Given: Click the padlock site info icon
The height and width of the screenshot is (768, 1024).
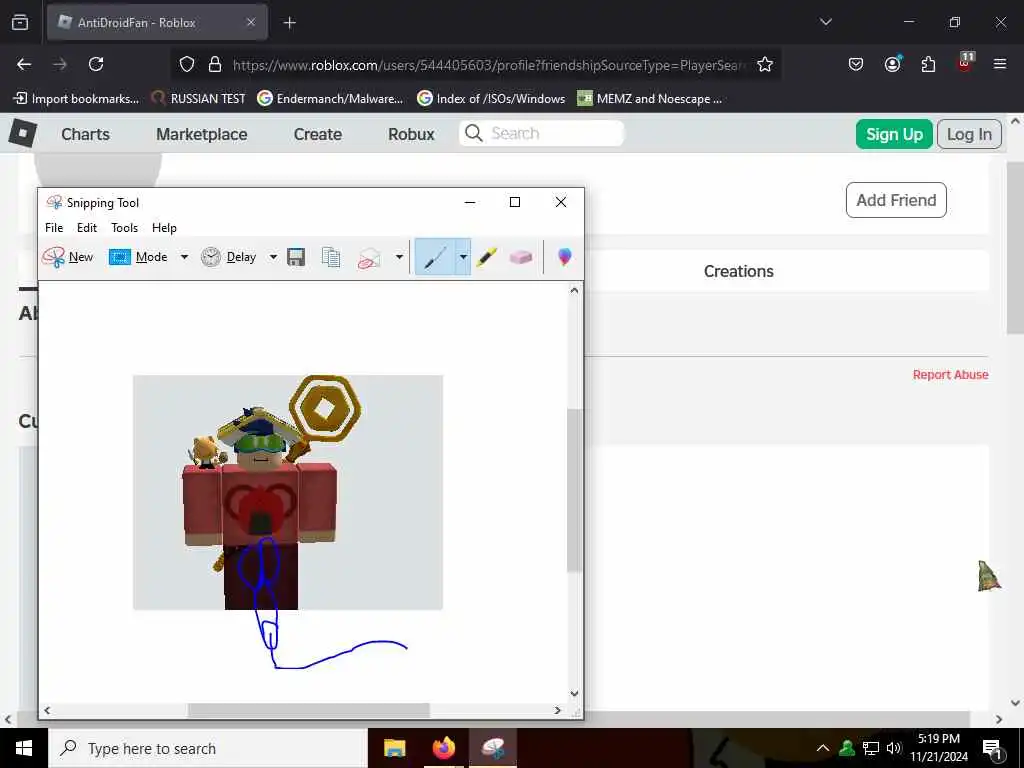Looking at the screenshot, I should point(215,64).
